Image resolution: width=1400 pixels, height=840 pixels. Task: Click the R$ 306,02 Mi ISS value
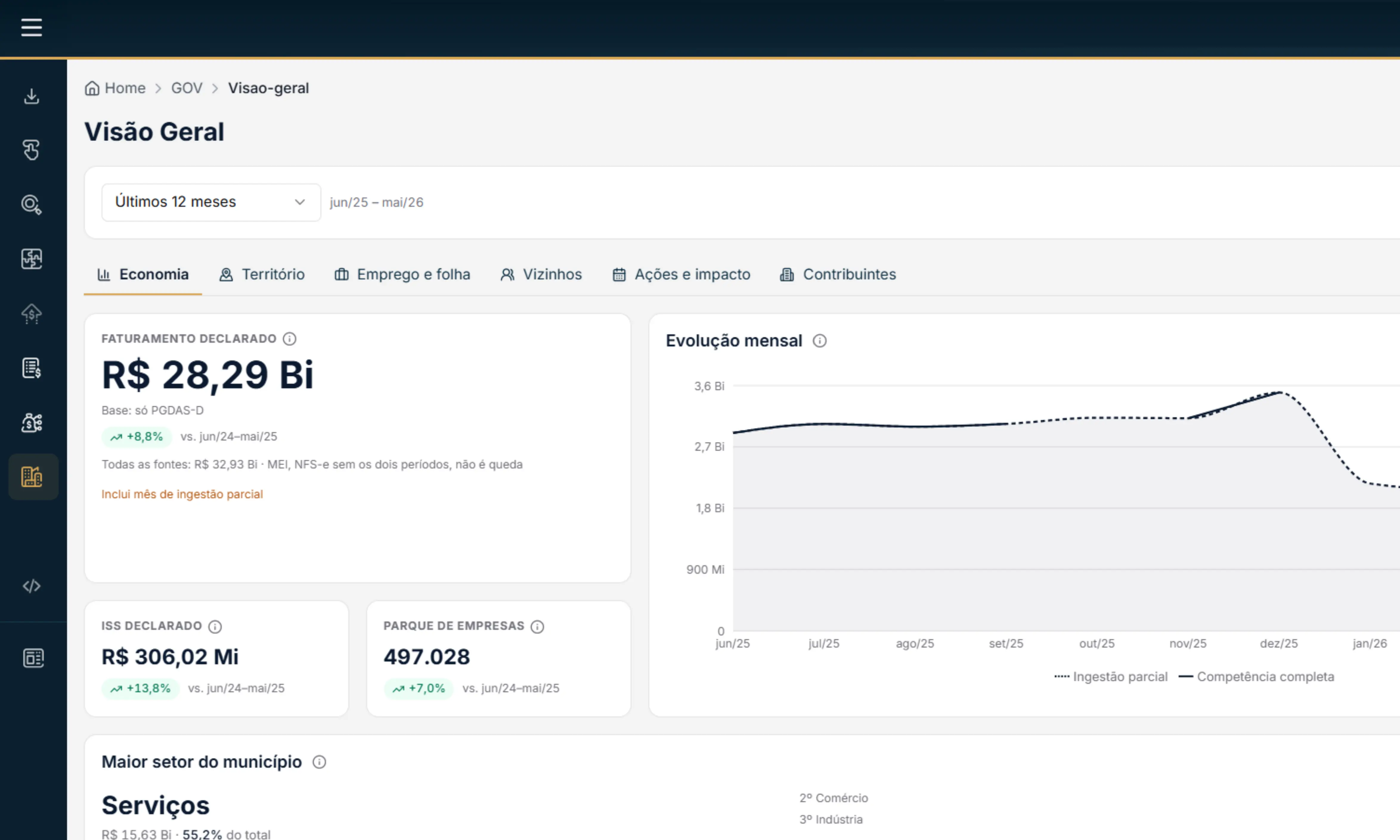pyautogui.click(x=170, y=657)
